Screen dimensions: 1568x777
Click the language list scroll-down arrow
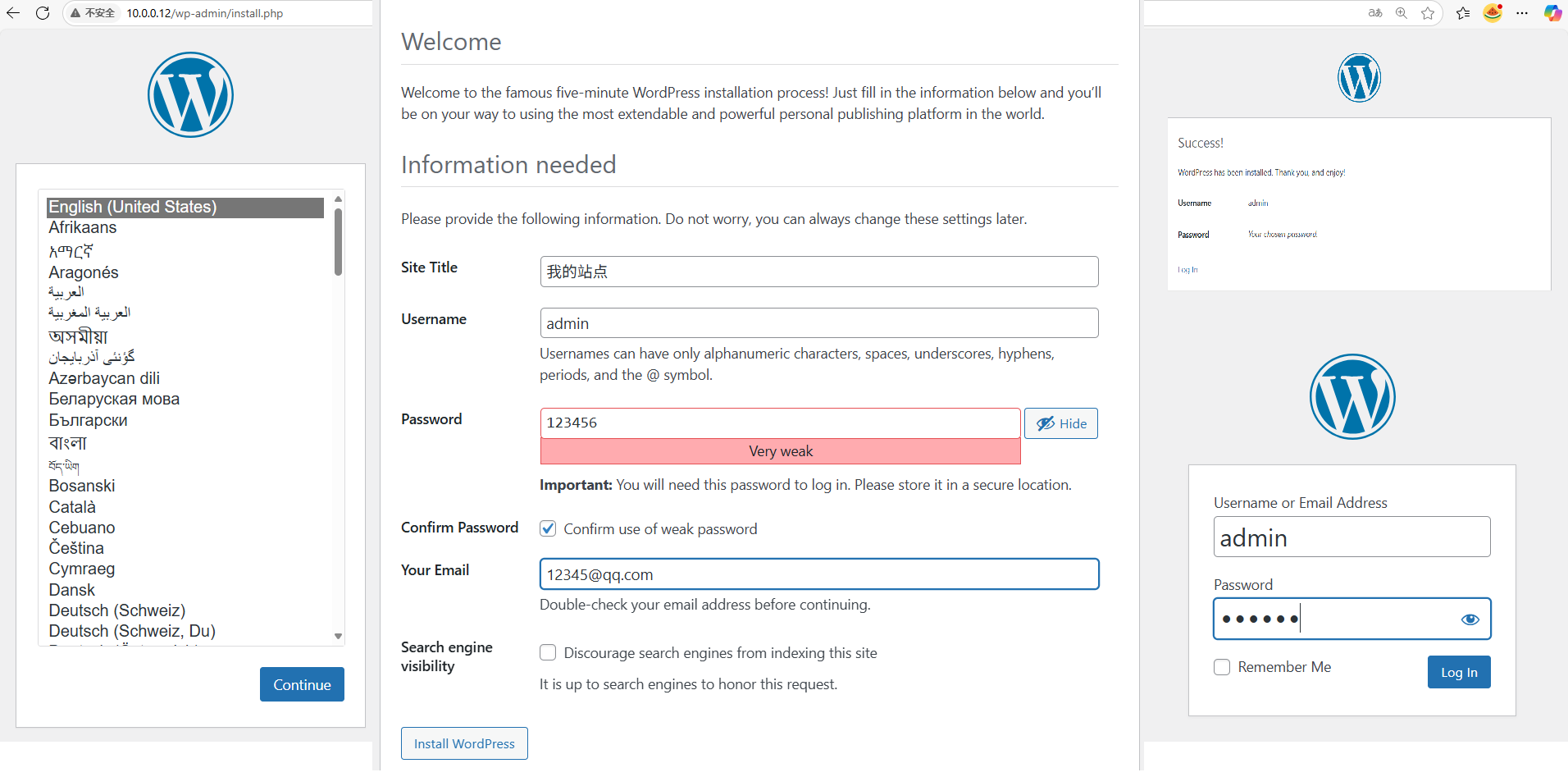(338, 636)
